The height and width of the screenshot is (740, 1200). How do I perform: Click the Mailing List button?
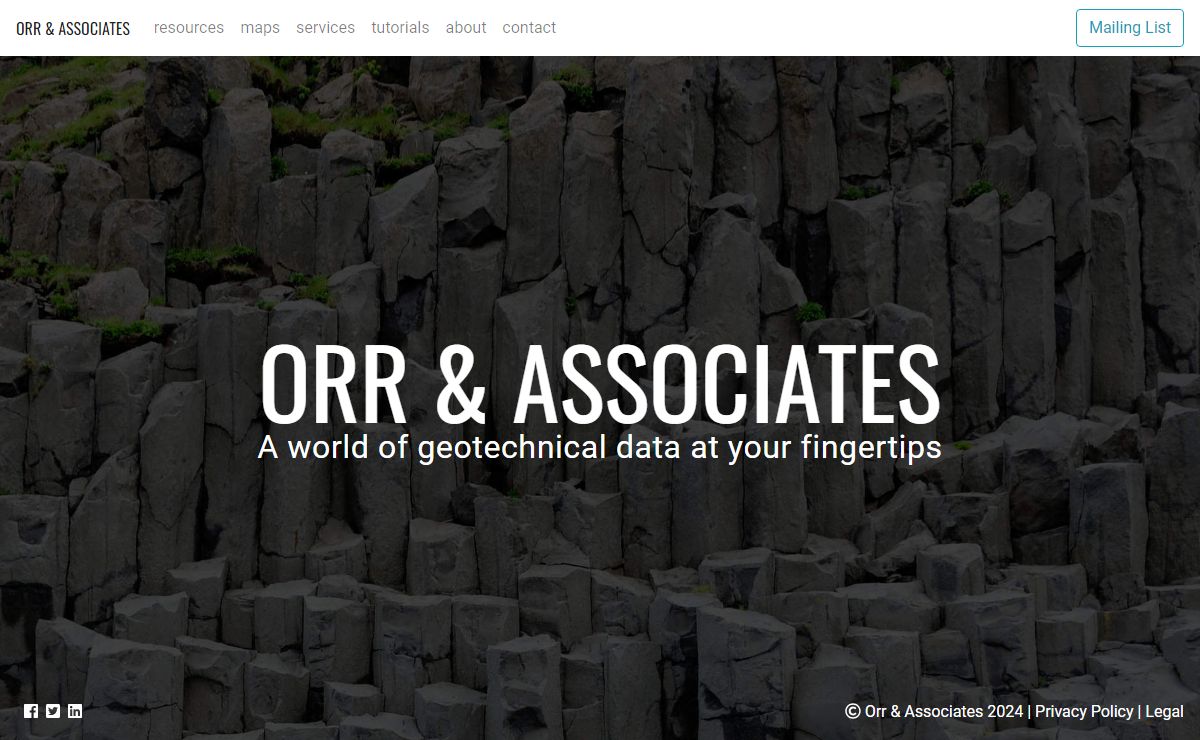(x=1130, y=28)
